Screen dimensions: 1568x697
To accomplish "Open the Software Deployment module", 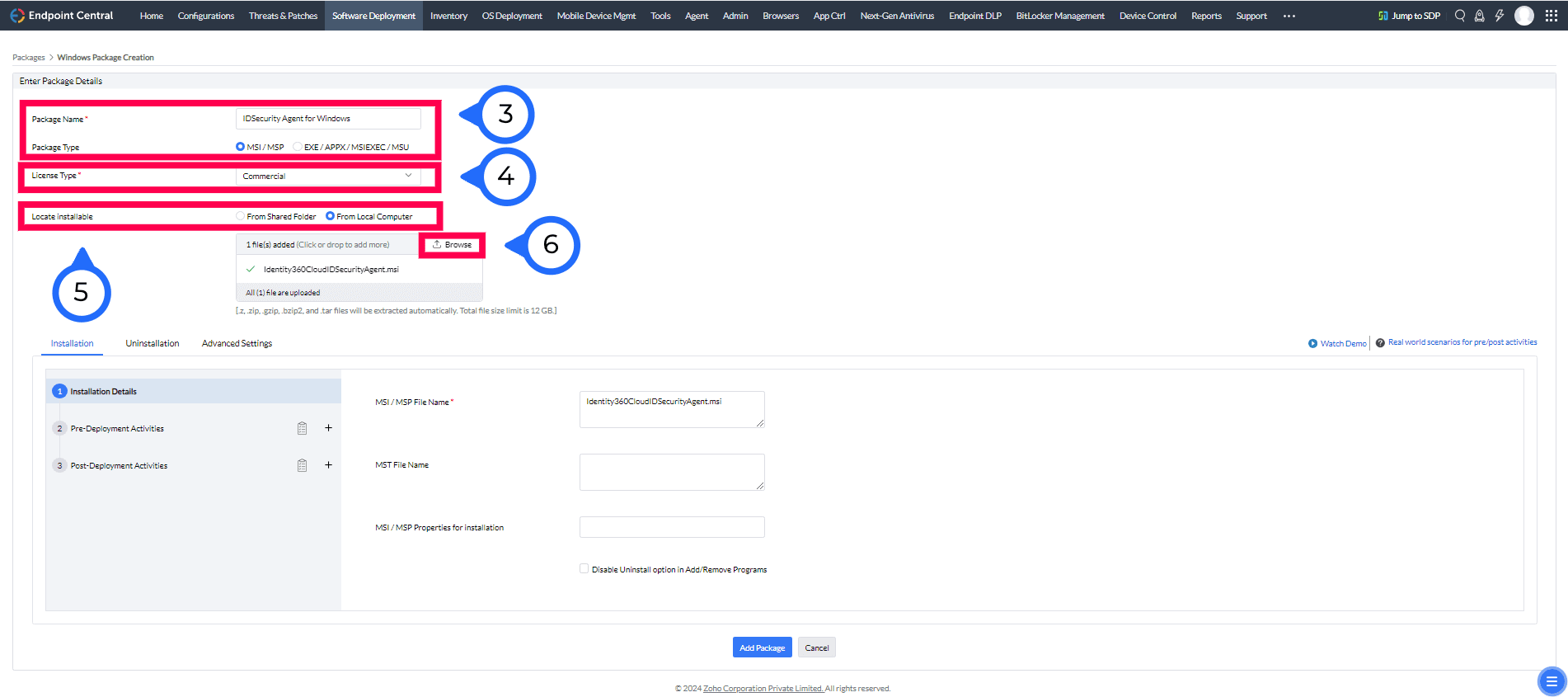I will click(373, 16).
